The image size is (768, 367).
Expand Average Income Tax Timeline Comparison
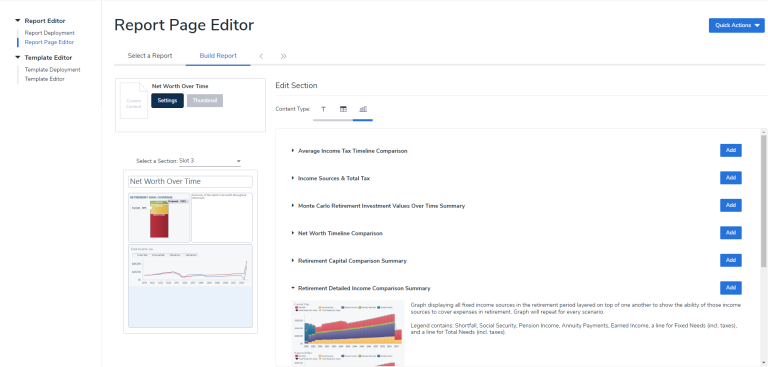293,151
